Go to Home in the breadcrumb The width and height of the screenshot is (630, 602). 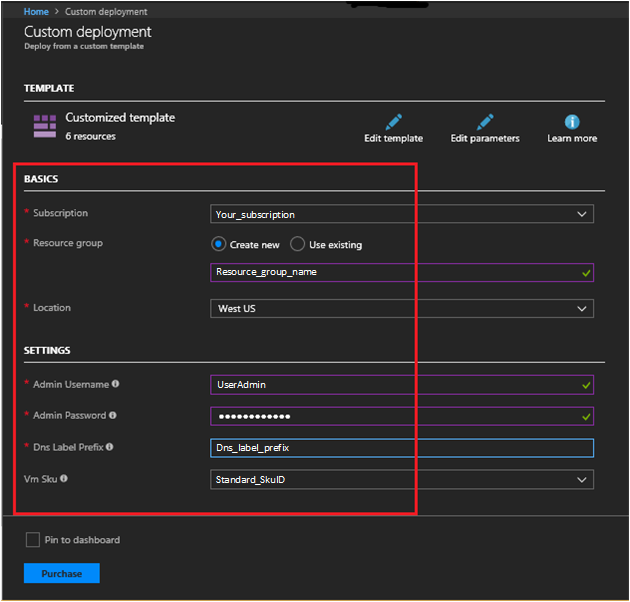click(36, 12)
